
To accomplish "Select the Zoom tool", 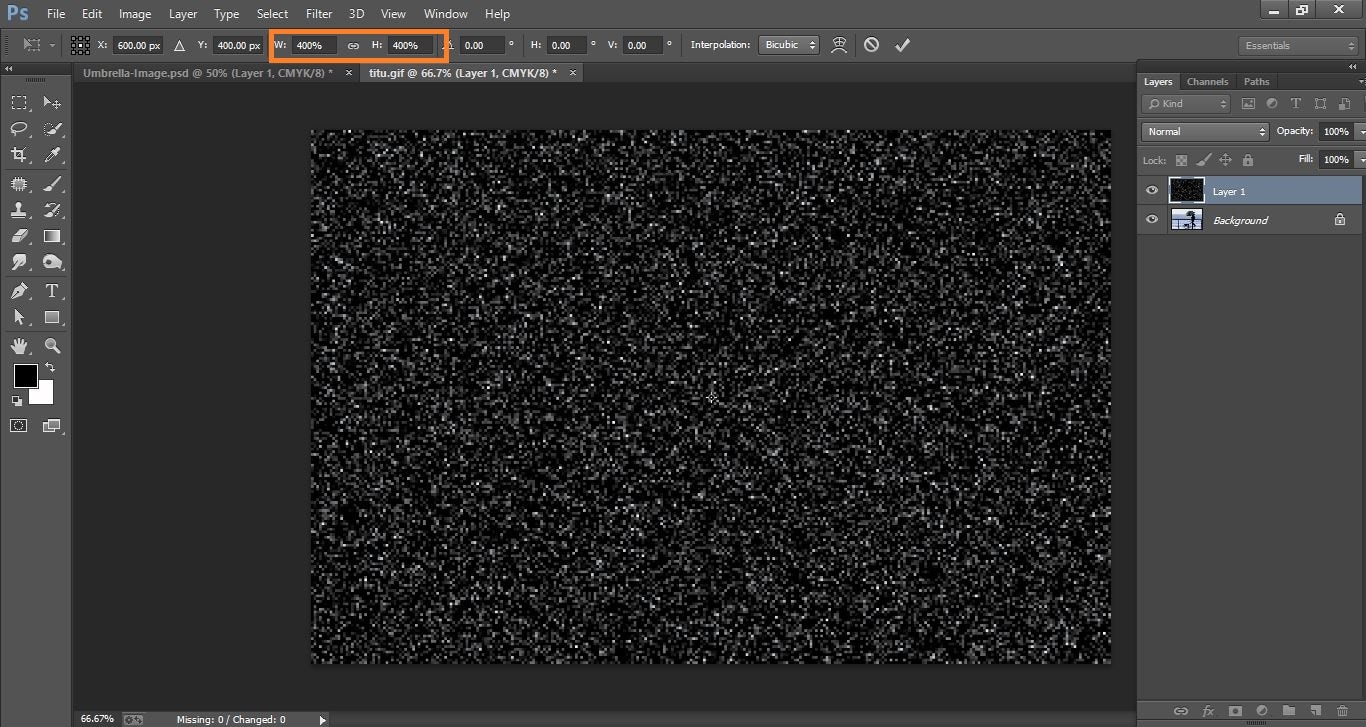I will (52, 346).
